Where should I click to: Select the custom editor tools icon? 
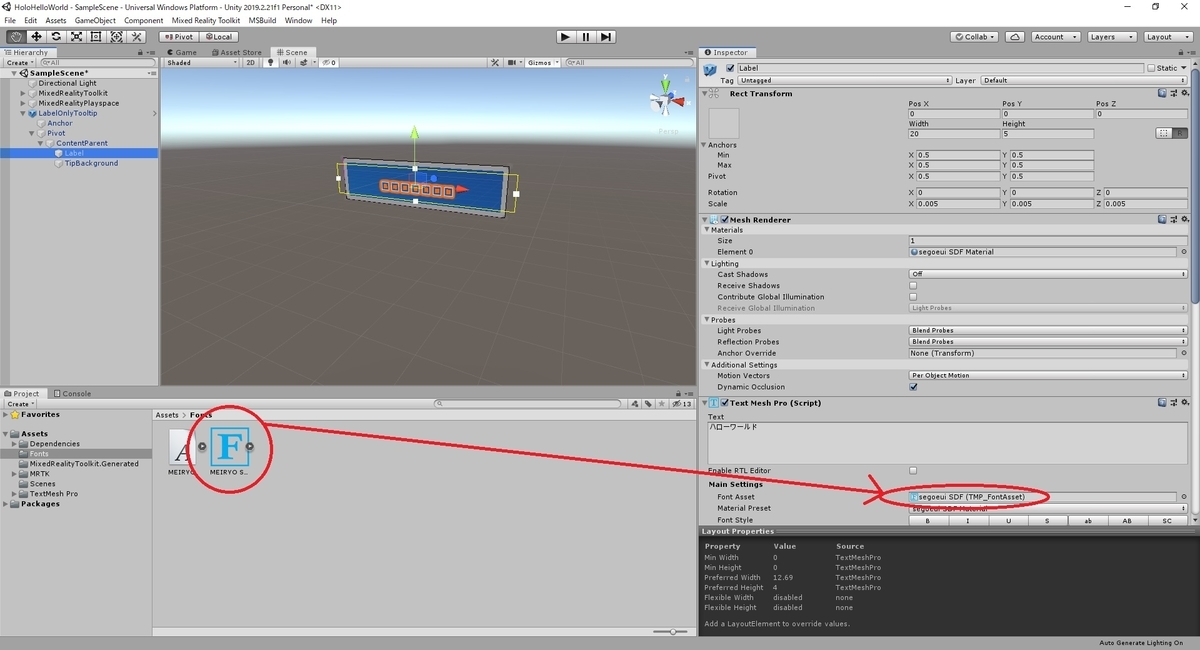(x=137, y=37)
